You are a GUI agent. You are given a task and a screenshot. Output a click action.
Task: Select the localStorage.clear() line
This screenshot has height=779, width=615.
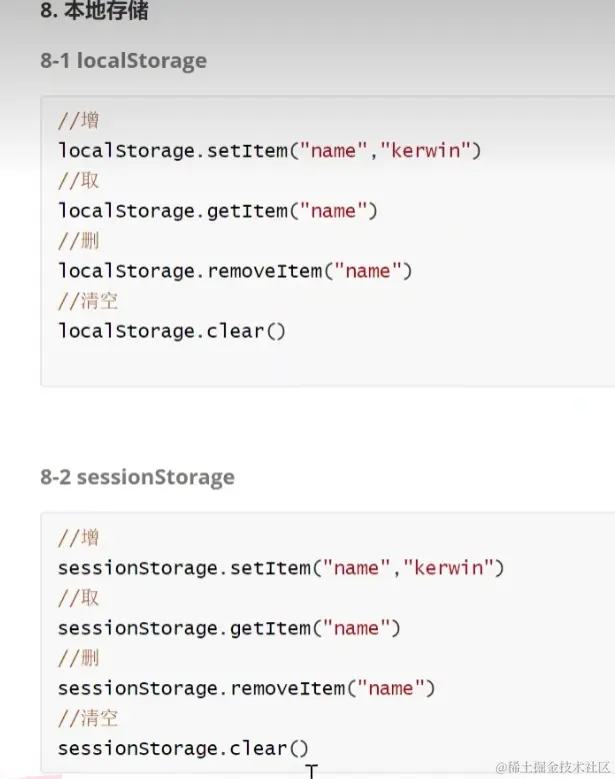pyautogui.click(x=172, y=330)
